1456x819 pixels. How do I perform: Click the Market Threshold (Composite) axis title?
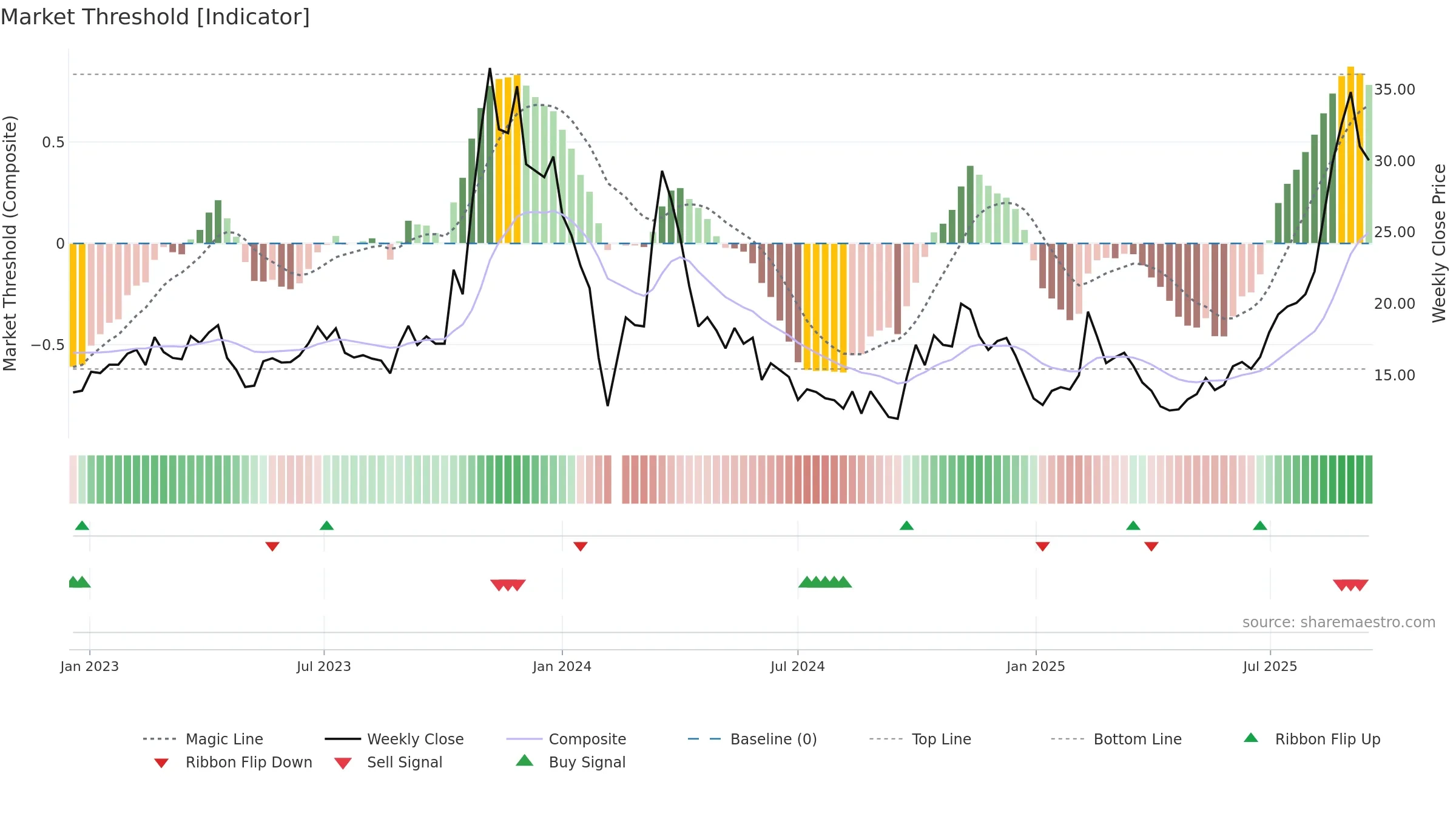click(x=10, y=243)
